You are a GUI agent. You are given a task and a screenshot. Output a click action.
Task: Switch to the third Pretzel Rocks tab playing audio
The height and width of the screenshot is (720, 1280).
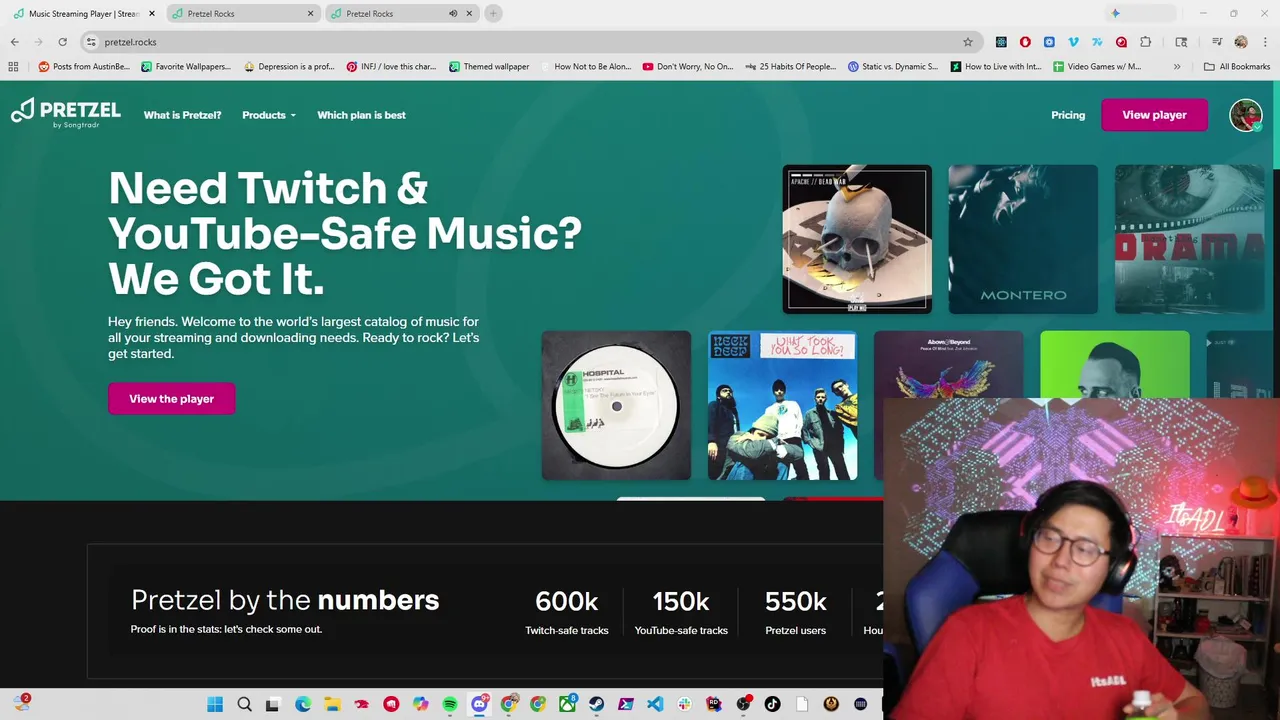[x=400, y=14]
